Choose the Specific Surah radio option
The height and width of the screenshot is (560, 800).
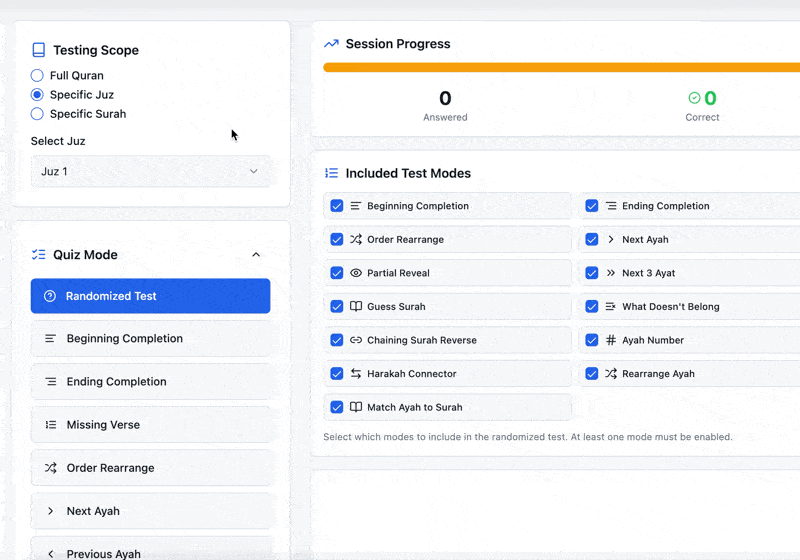(x=37, y=114)
